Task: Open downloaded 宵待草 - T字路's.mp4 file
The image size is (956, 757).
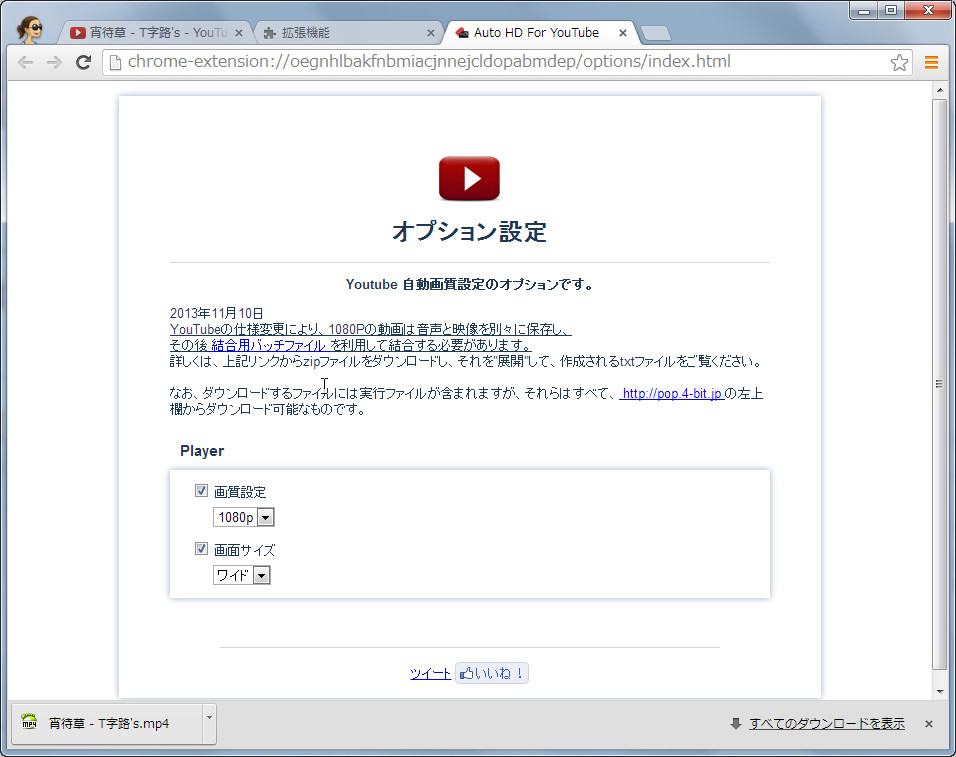Action: (107, 723)
